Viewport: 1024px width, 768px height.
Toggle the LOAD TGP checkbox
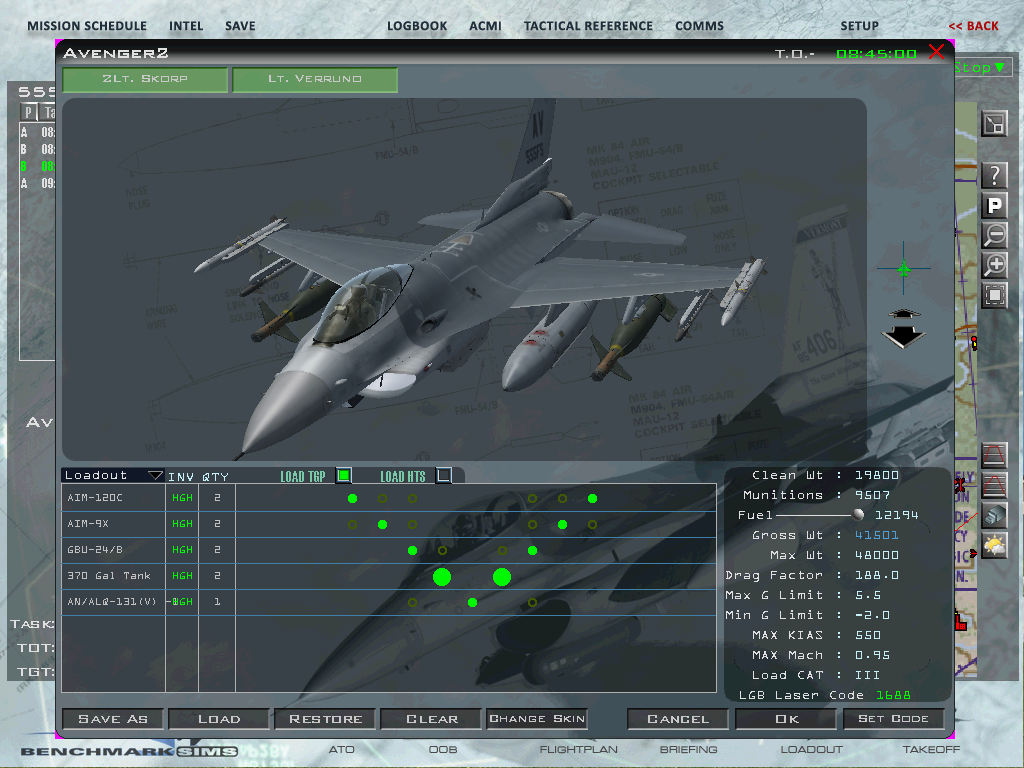344,475
